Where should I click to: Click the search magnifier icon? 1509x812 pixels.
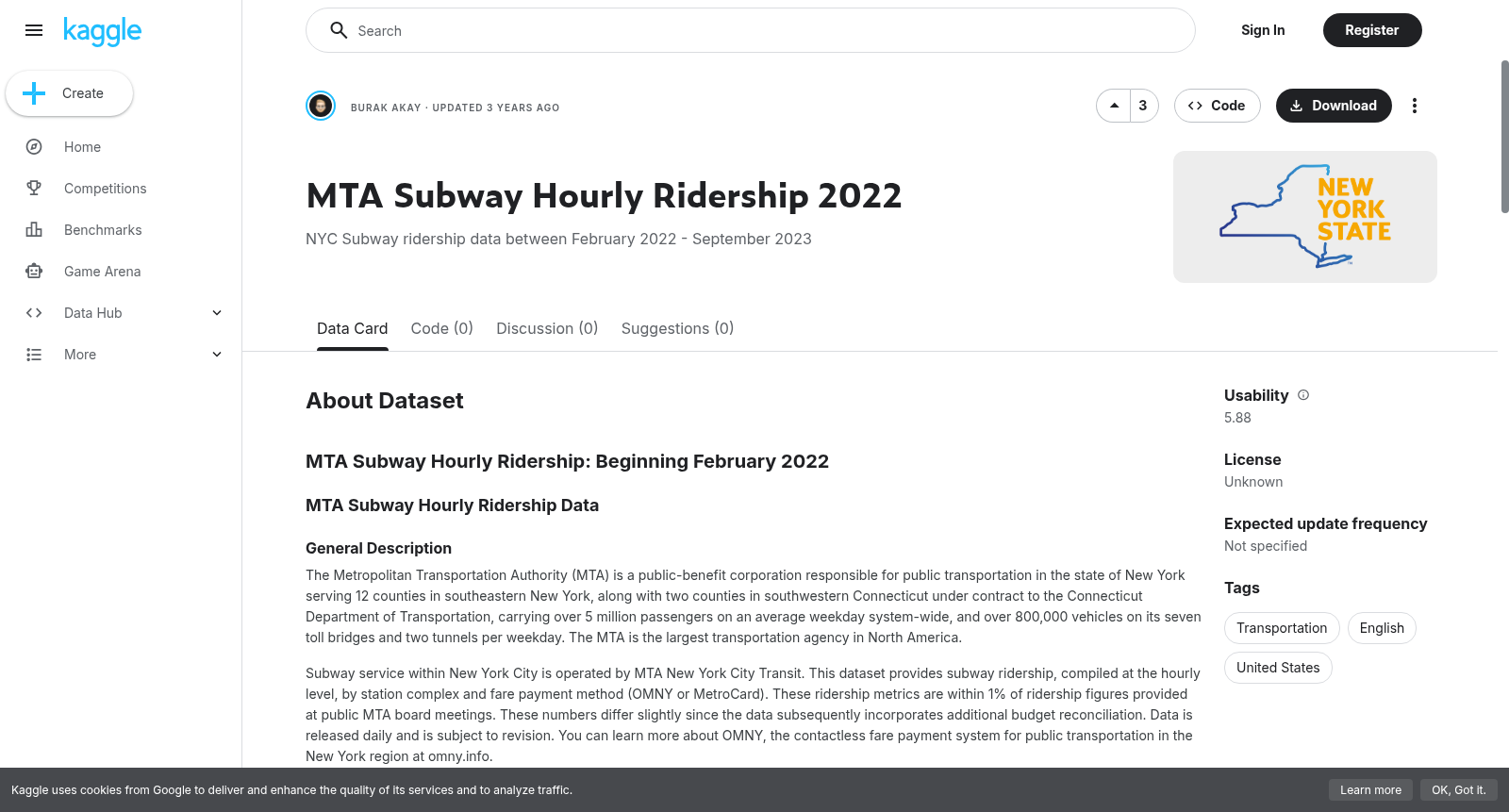pyautogui.click(x=339, y=30)
